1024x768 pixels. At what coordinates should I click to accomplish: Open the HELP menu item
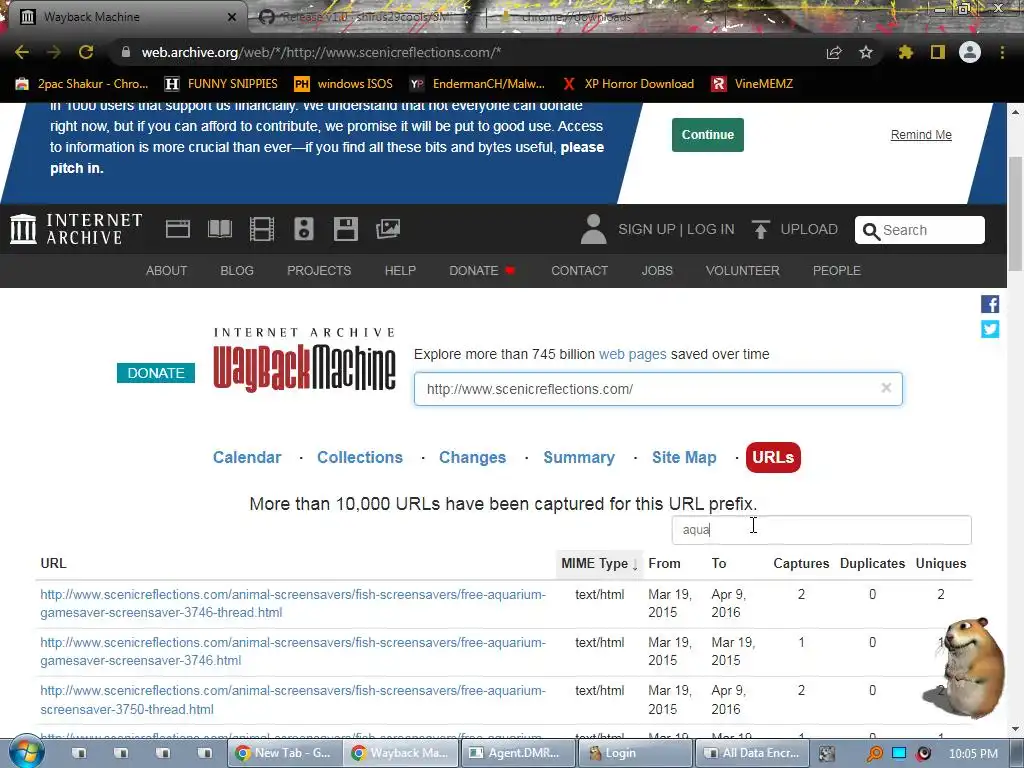[400, 270]
